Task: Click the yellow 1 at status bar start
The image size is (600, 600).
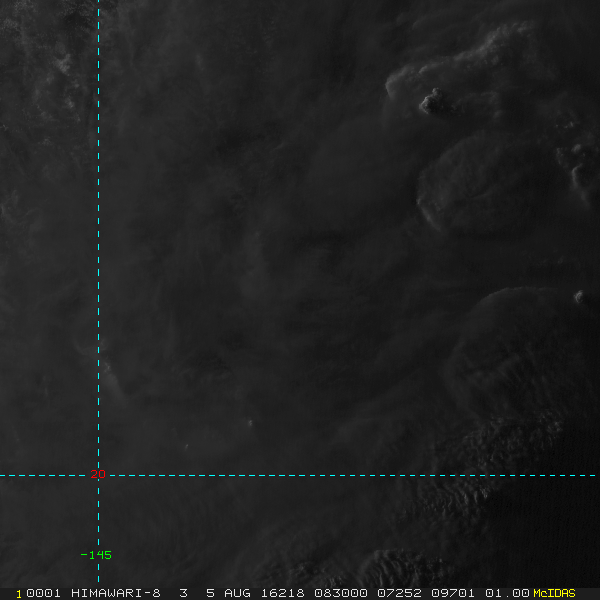Action: pos(18,593)
